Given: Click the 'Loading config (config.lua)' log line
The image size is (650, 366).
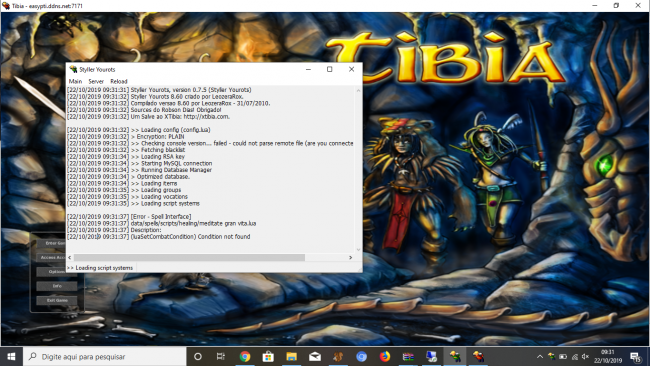Looking at the screenshot, I should pyautogui.click(x=139, y=130).
